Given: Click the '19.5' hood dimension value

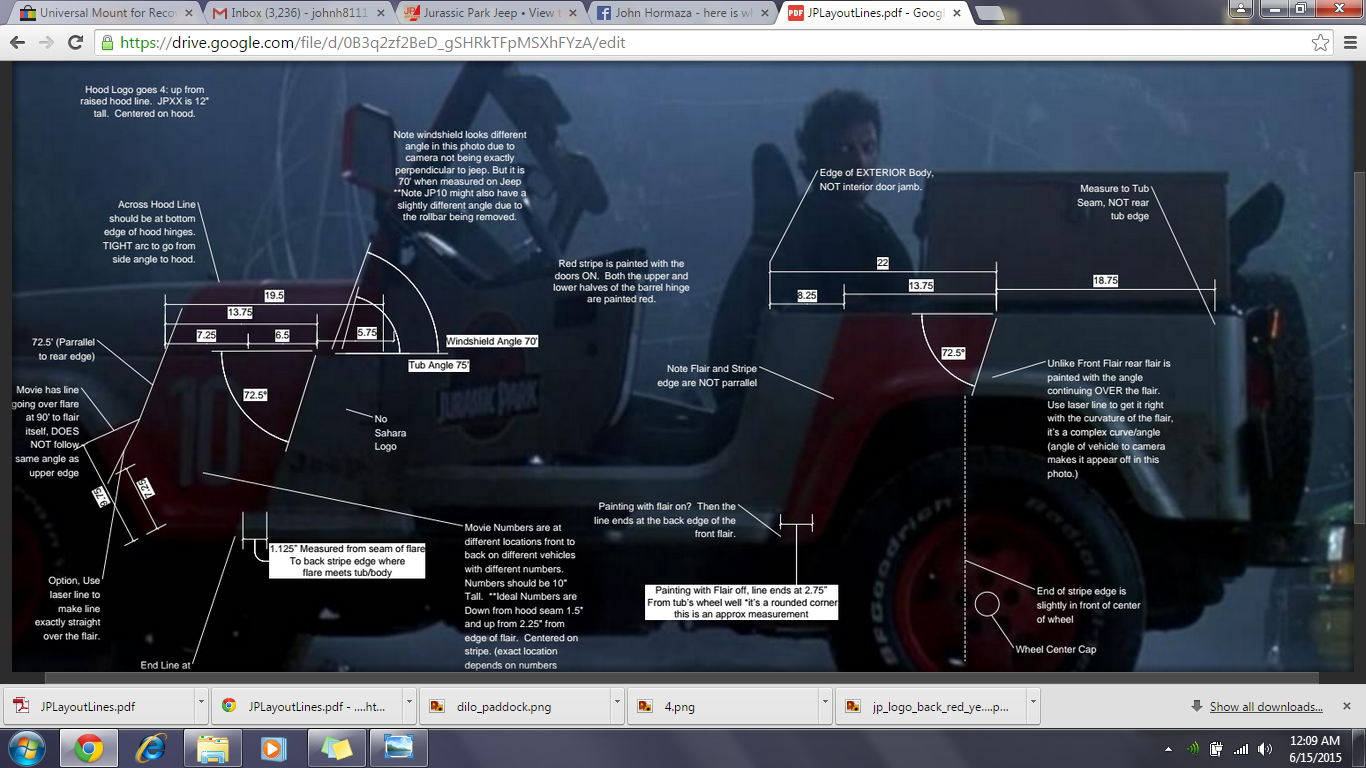Looking at the screenshot, I should [274, 296].
